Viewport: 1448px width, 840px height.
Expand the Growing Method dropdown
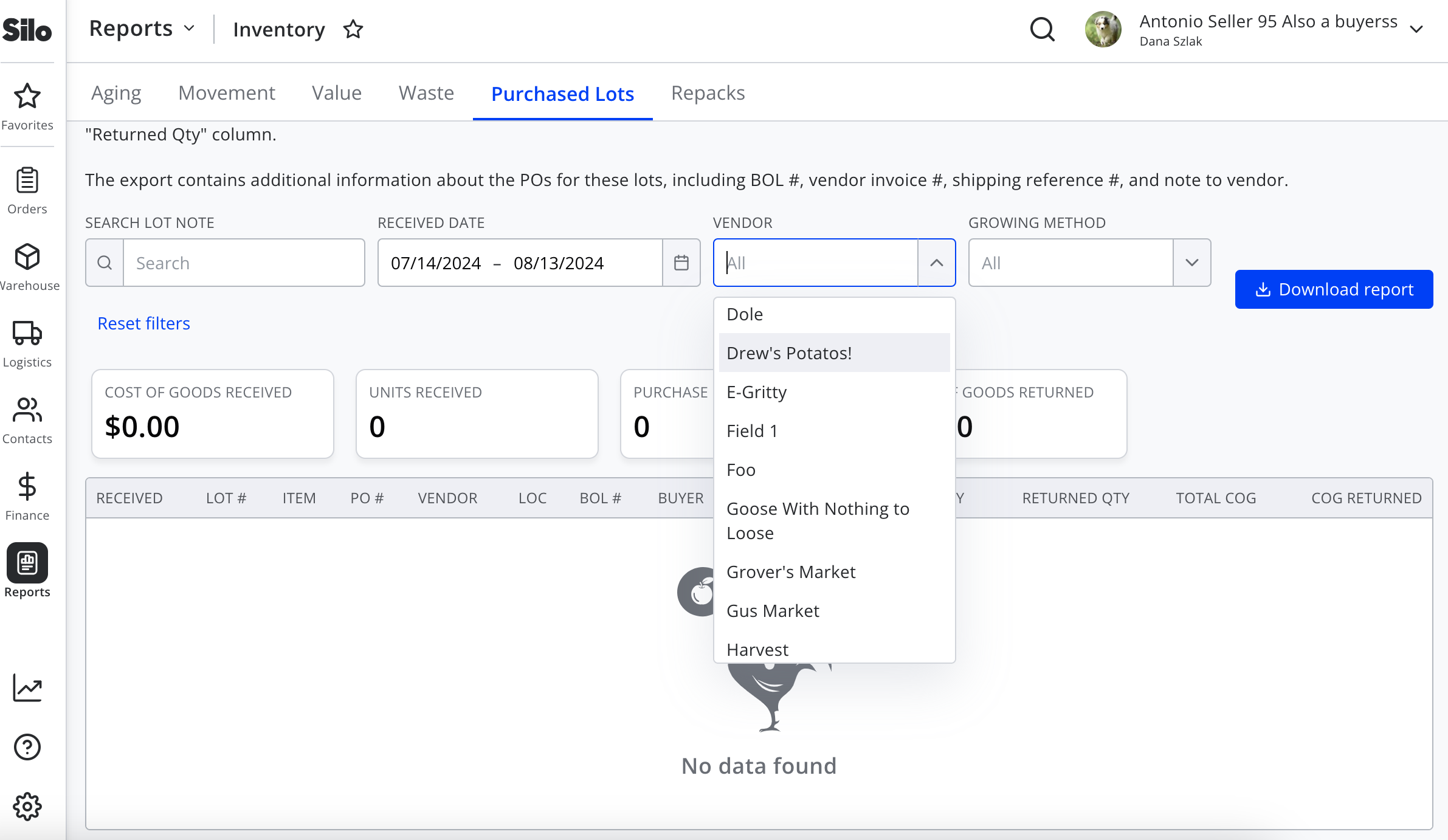coord(1191,263)
